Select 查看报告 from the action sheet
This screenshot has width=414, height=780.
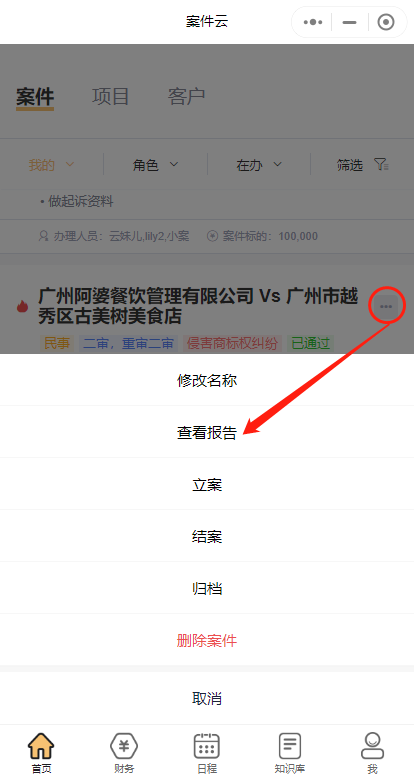pos(207,432)
